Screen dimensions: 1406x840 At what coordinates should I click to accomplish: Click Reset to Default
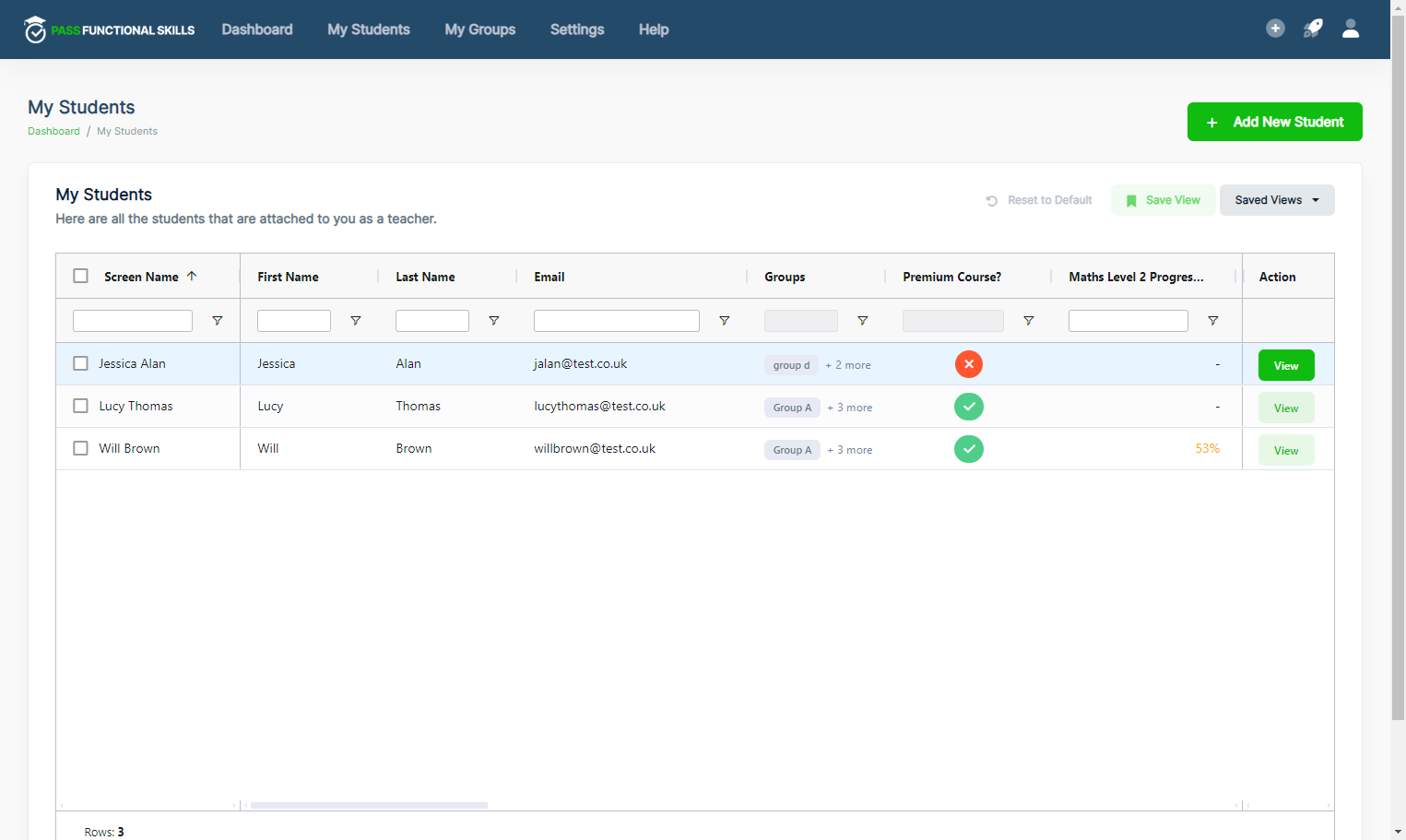[x=1039, y=200]
